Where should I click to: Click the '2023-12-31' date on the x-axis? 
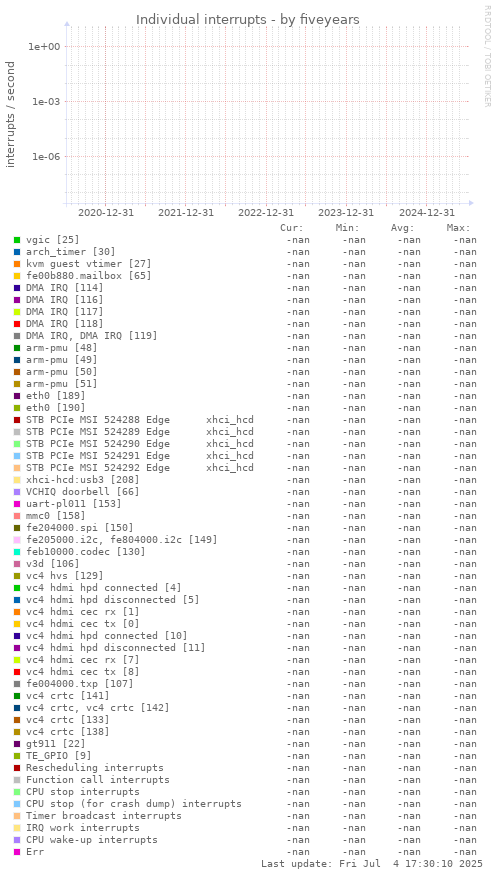click(x=346, y=213)
